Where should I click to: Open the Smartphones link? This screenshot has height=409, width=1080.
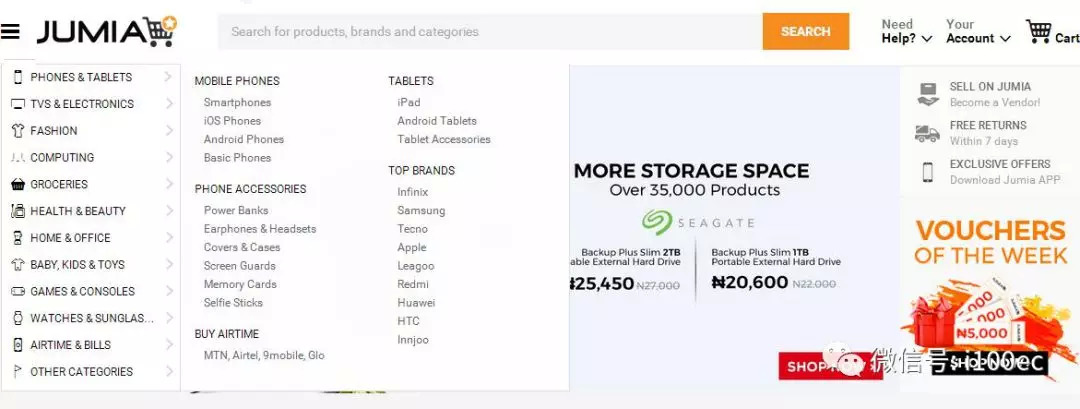point(237,102)
